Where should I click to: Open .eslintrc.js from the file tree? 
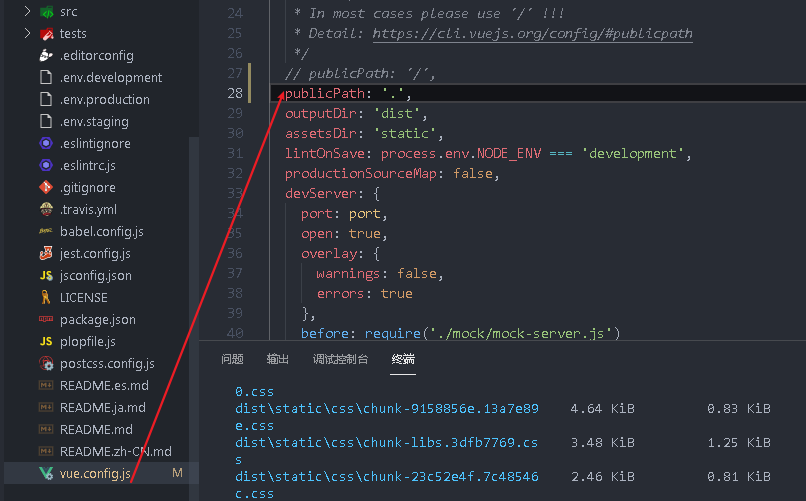coord(88,165)
